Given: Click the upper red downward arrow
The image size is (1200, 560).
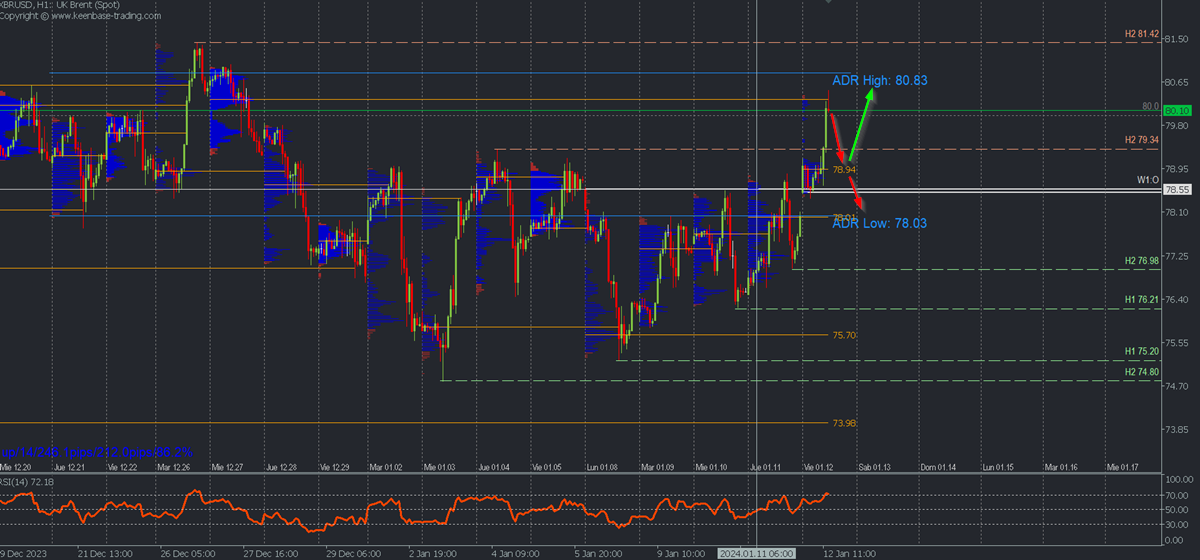Looking at the screenshot, I should point(838,137).
